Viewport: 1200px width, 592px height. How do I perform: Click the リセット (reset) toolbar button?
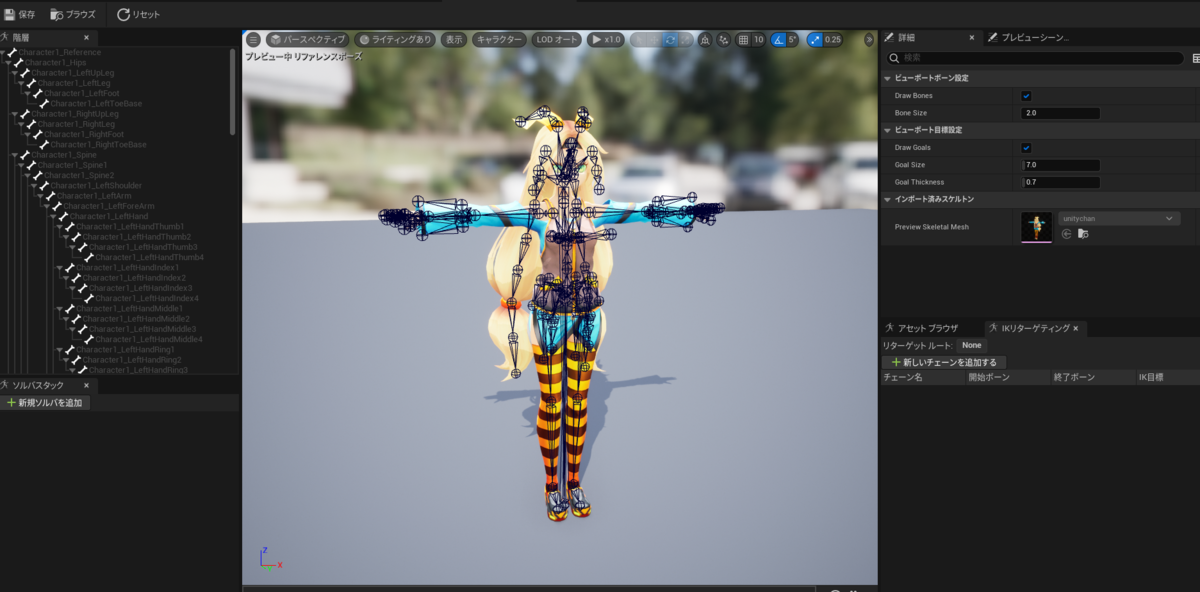tap(138, 14)
